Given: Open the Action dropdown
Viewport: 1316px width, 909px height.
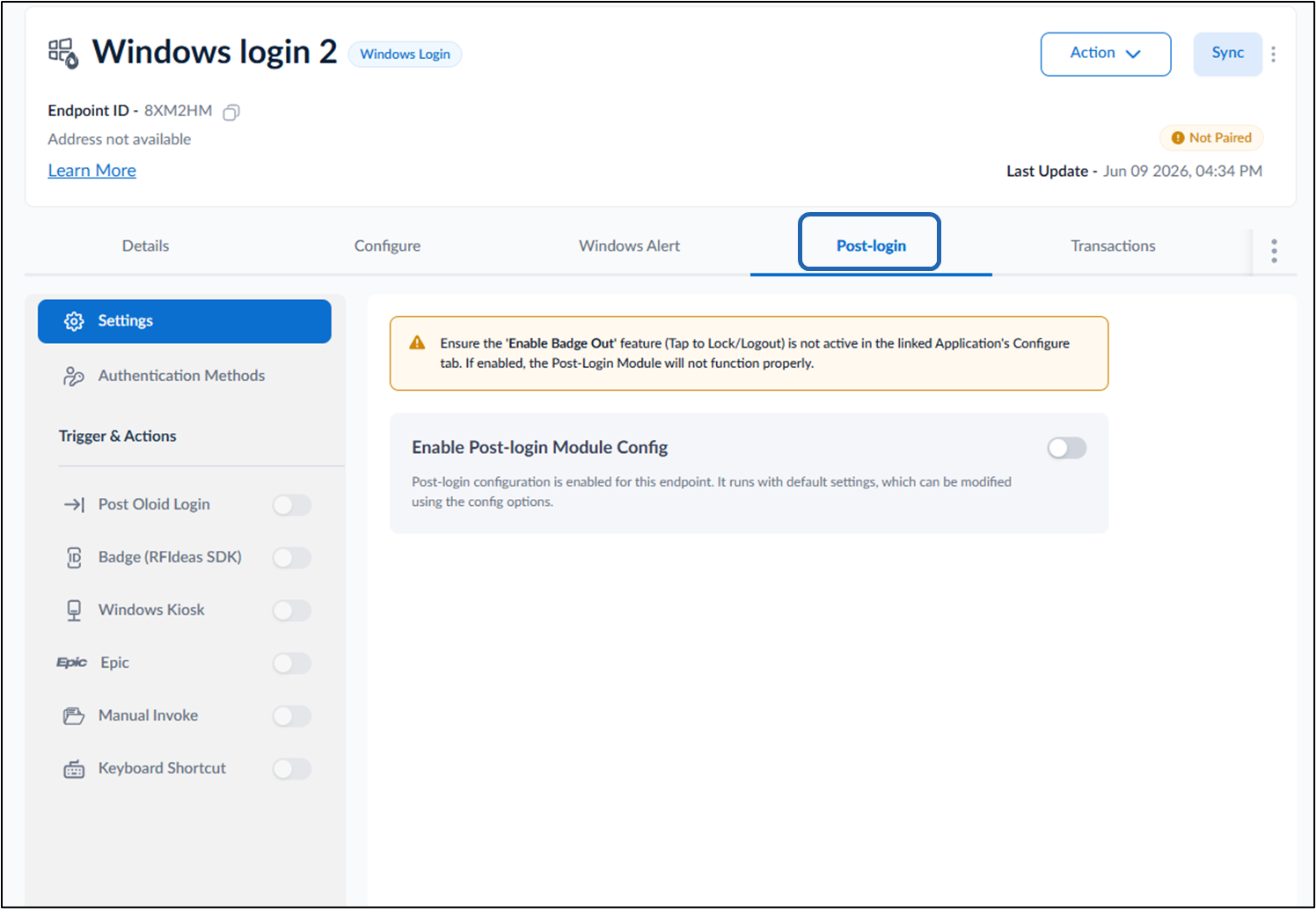Looking at the screenshot, I should tap(1106, 54).
